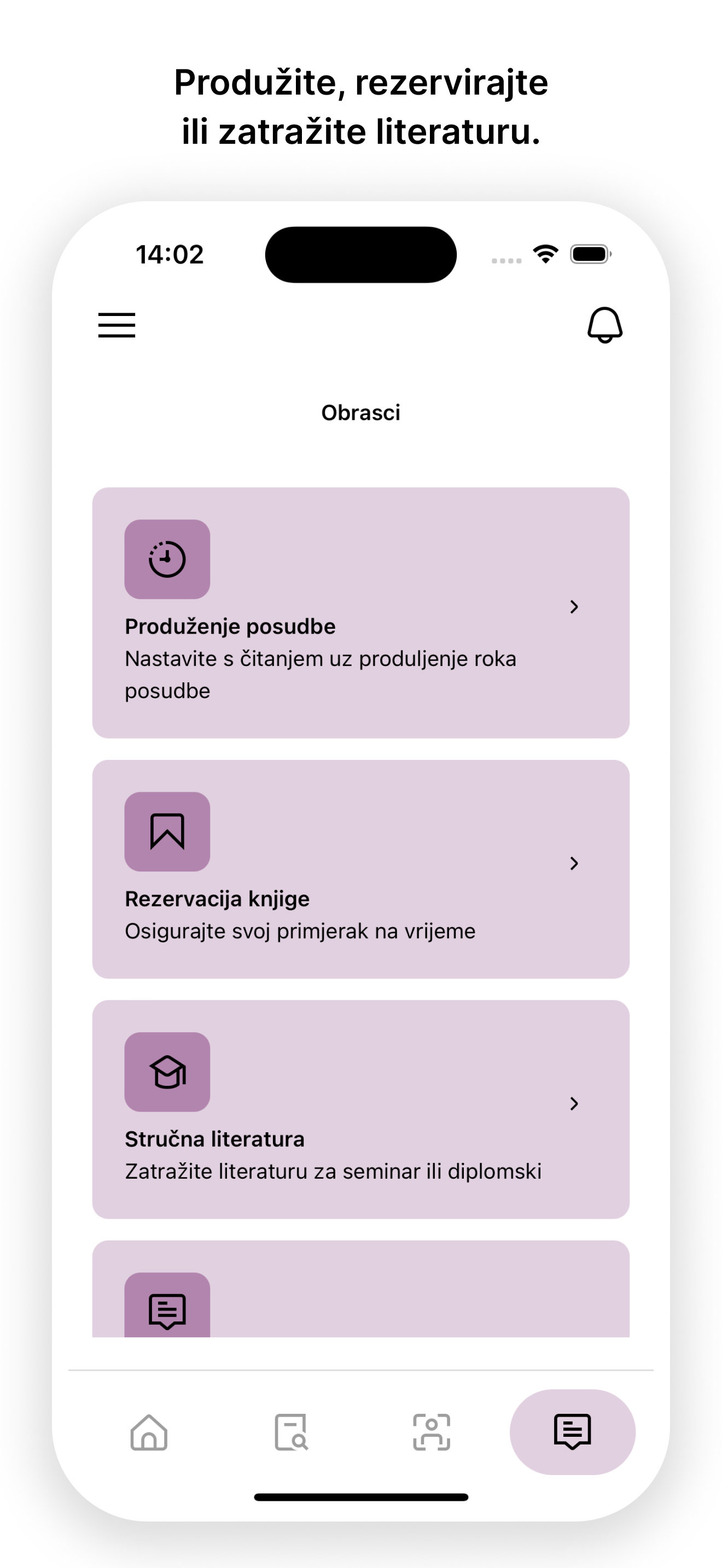Tap the Obrasci page title

(361, 413)
